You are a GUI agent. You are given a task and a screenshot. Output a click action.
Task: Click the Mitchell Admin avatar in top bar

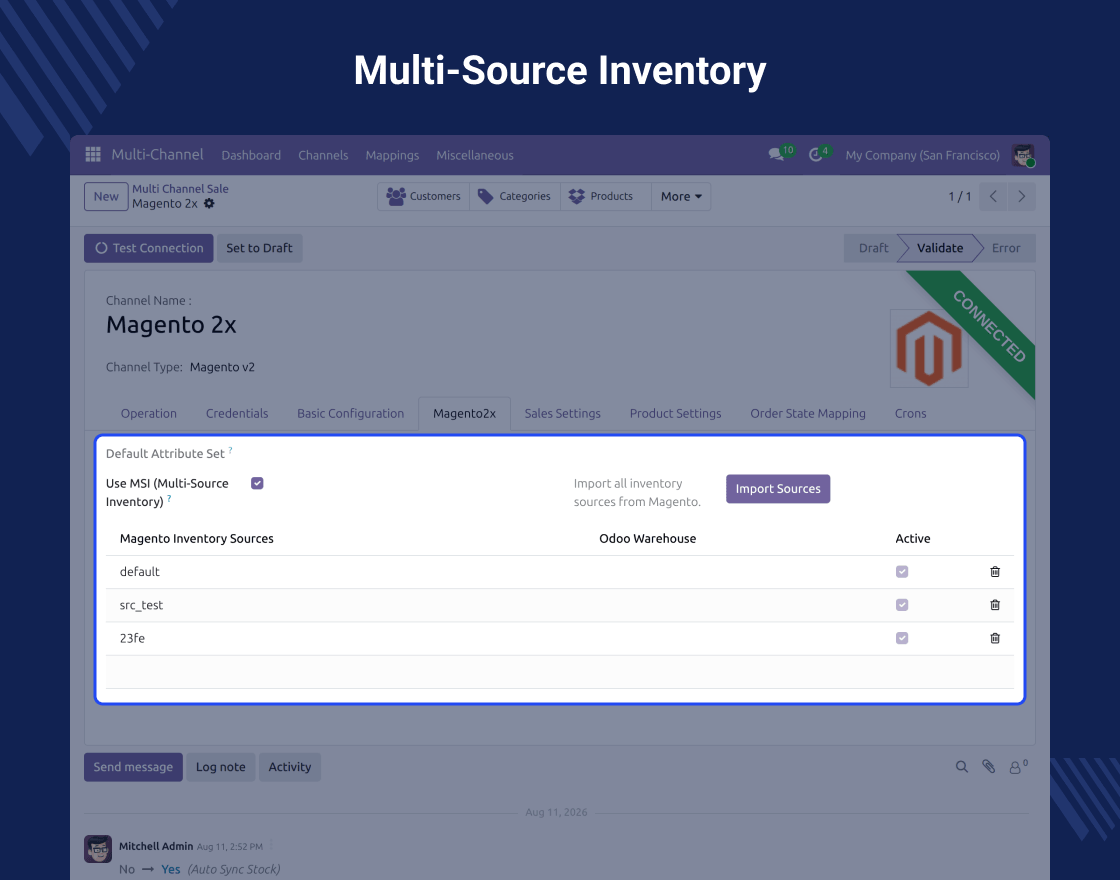click(x=1023, y=155)
